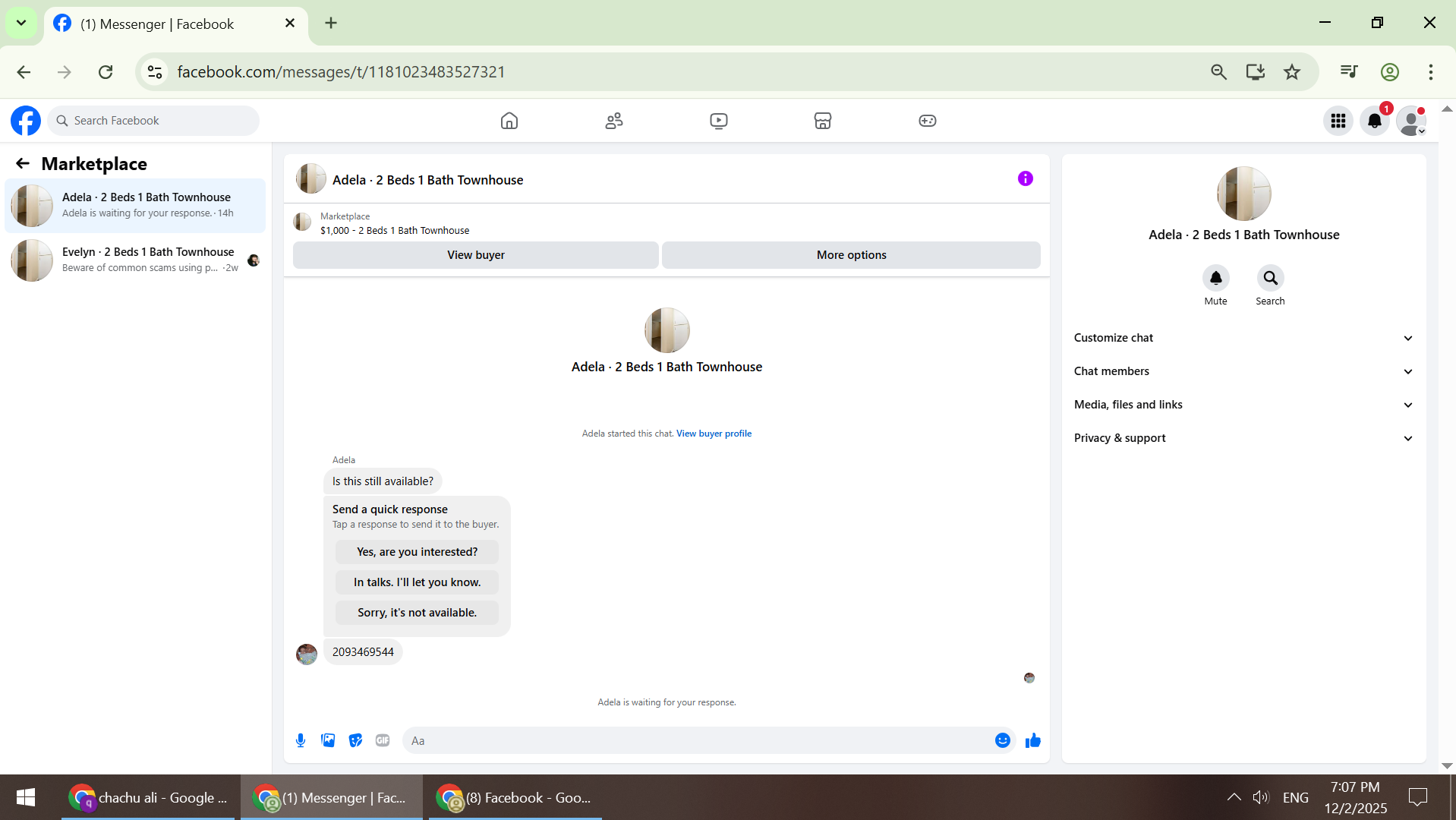
Task: Click the 2093469544 message bubble
Action: (363, 652)
